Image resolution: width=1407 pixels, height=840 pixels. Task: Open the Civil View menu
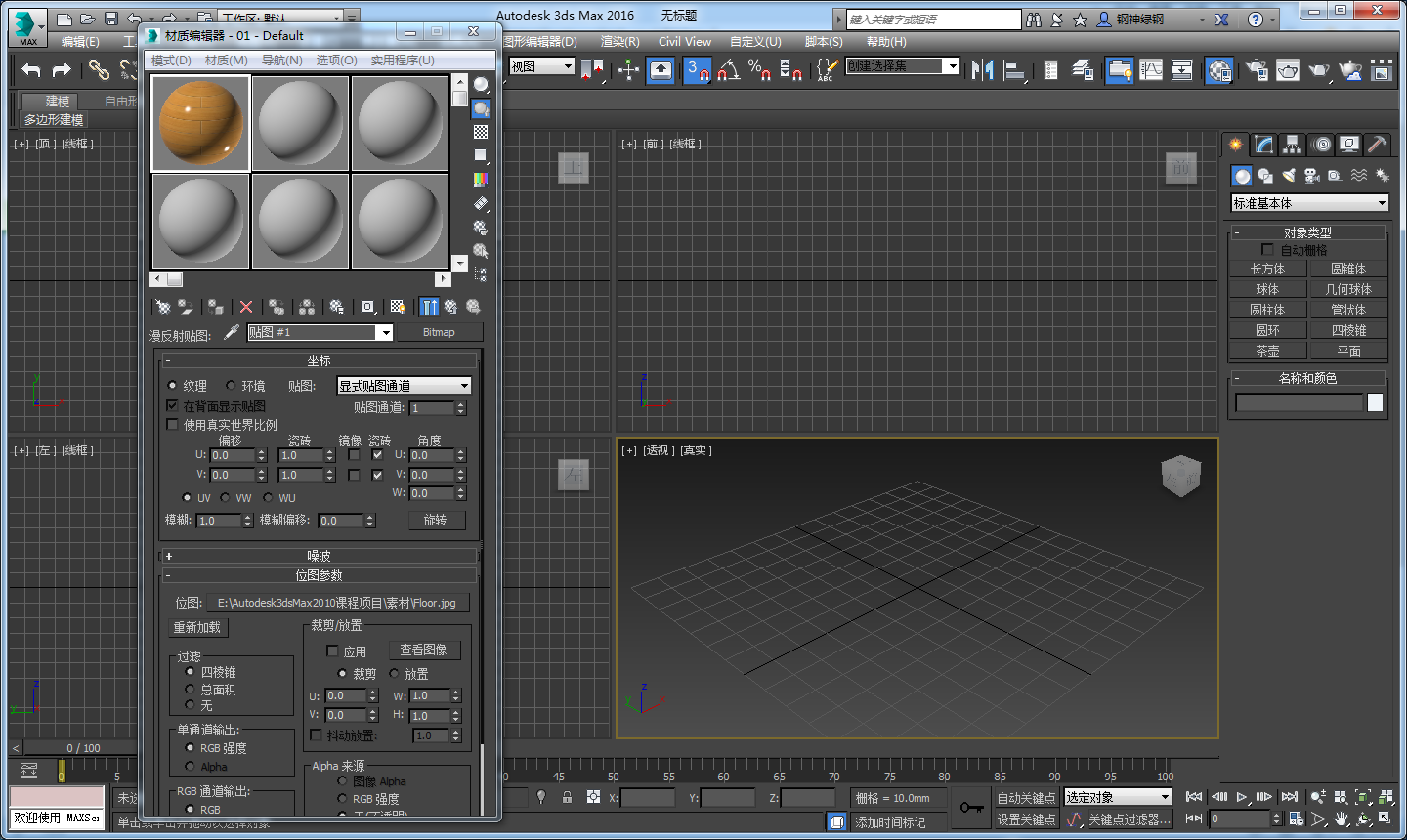pos(684,42)
